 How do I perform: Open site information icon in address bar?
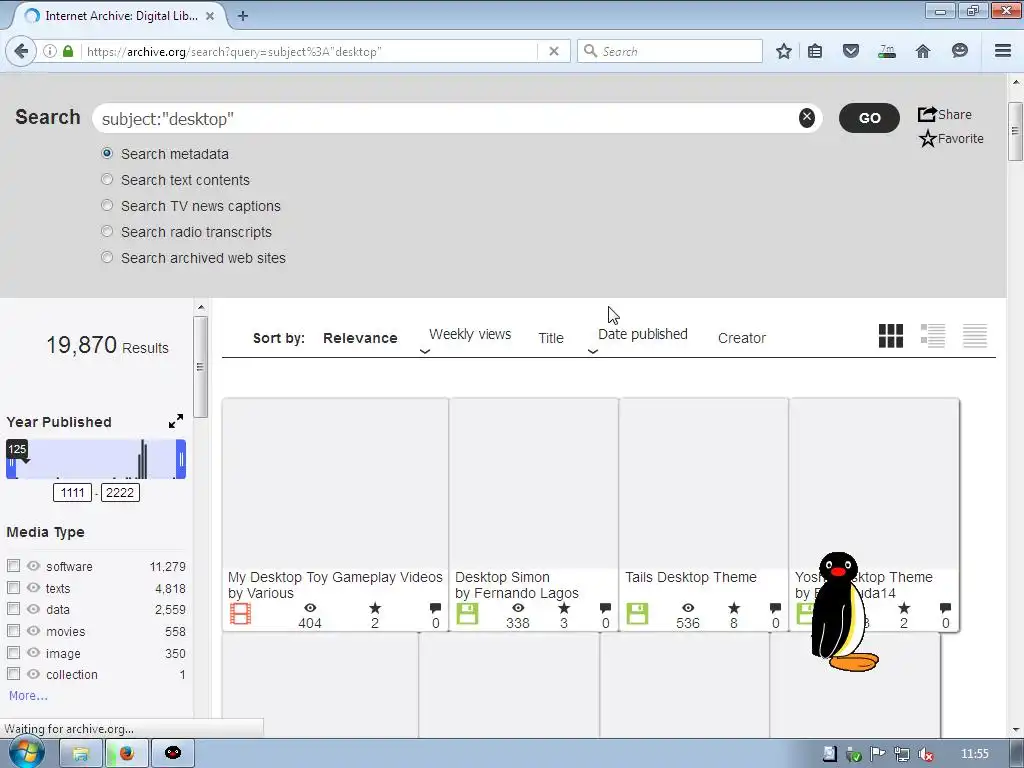tap(50, 51)
